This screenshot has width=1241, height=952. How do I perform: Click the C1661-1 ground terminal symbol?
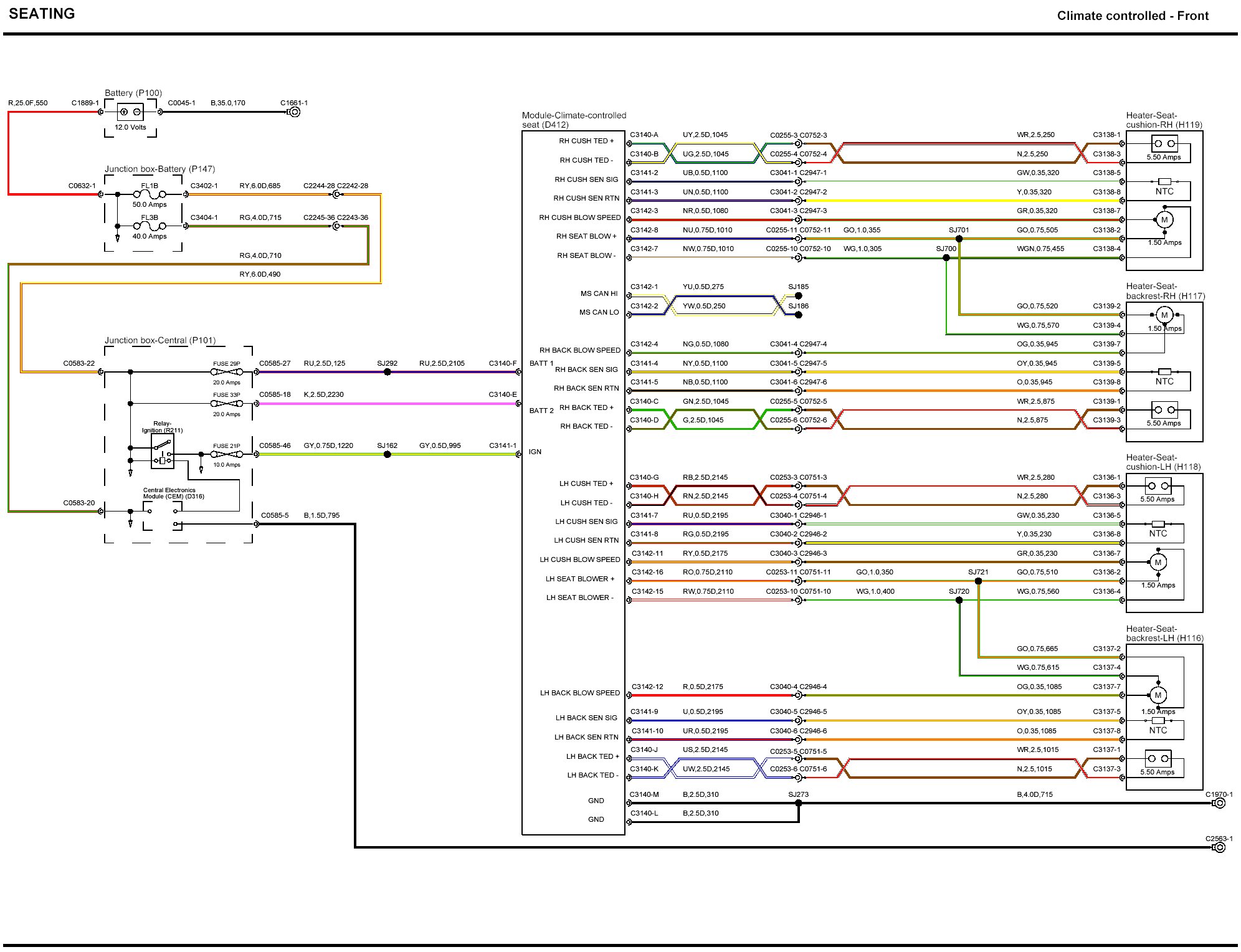[x=295, y=112]
